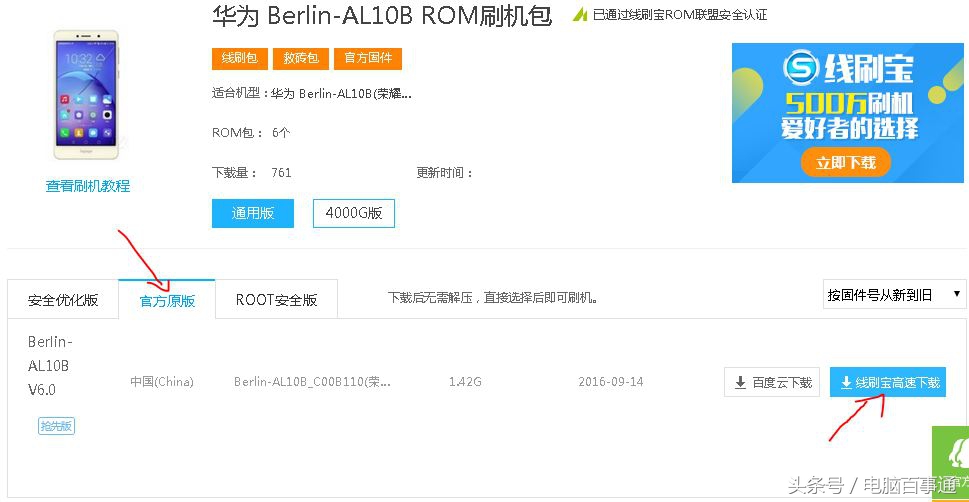This screenshot has height=502, width=969.
Task: Click the green floating widget at right edge
Action: pos(950,464)
